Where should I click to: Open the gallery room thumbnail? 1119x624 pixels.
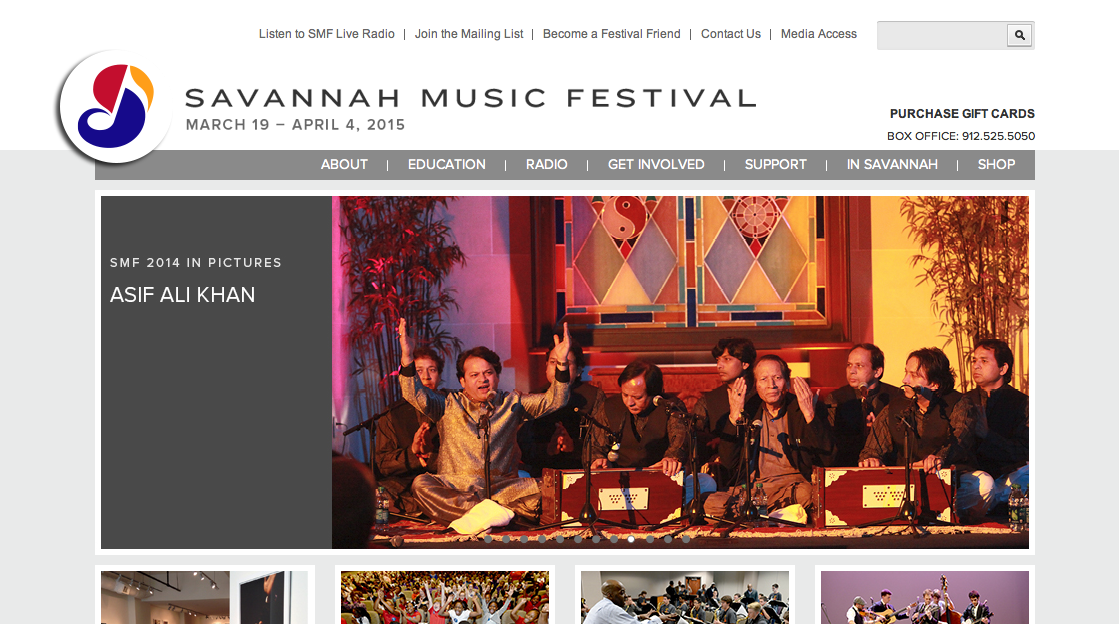(x=204, y=597)
